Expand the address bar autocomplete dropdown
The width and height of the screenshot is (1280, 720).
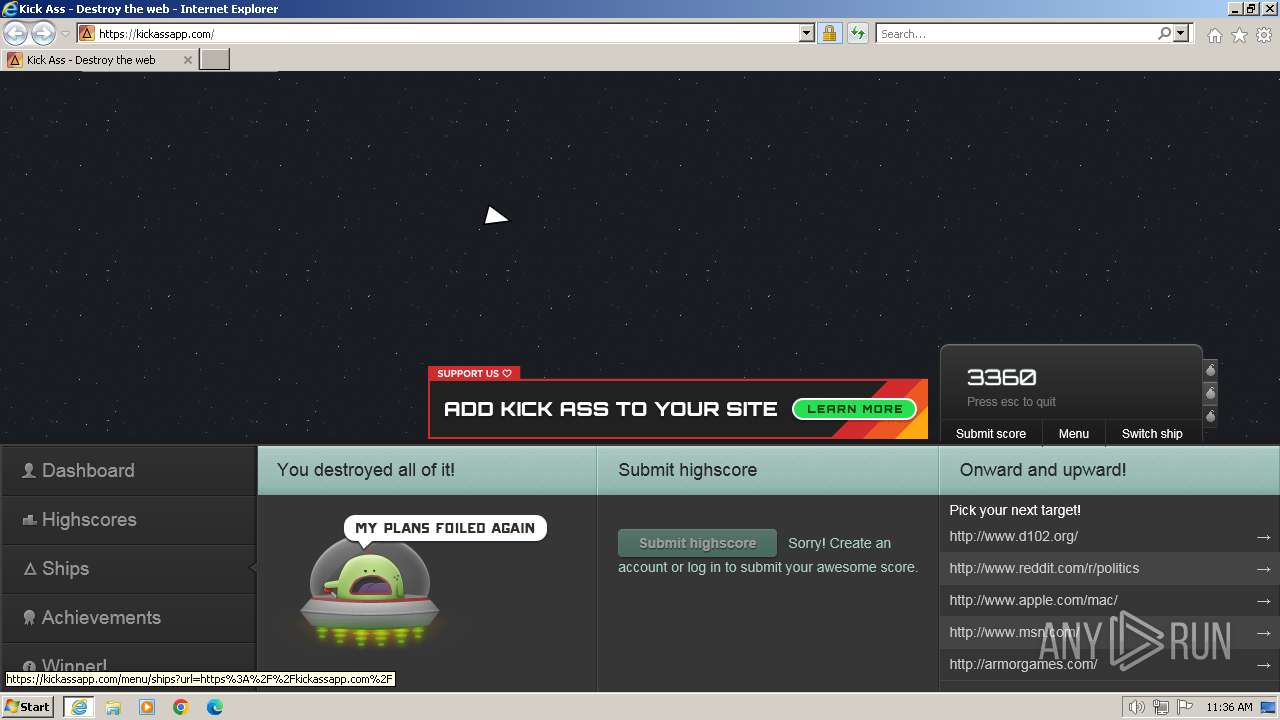[807, 33]
